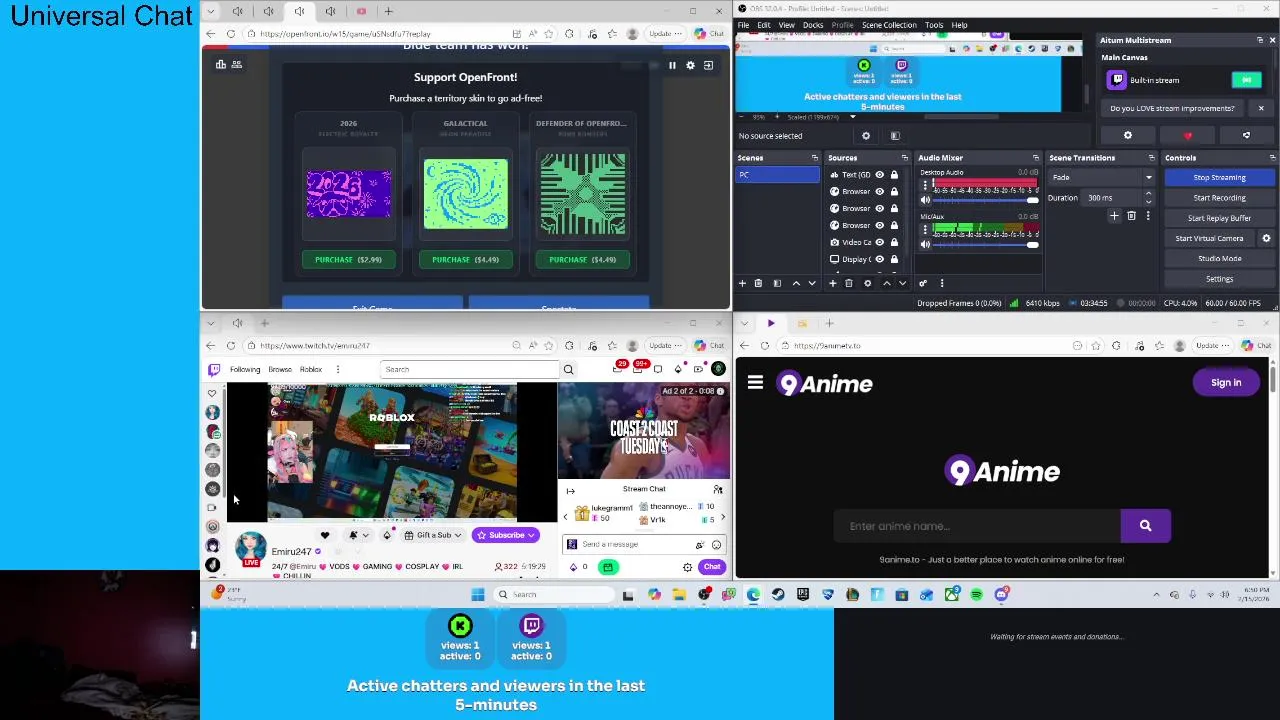The width and height of the screenshot is (1280, 720).
Task: Toggle visibility of Text (GDI) source
Action: tap(880, 175)
